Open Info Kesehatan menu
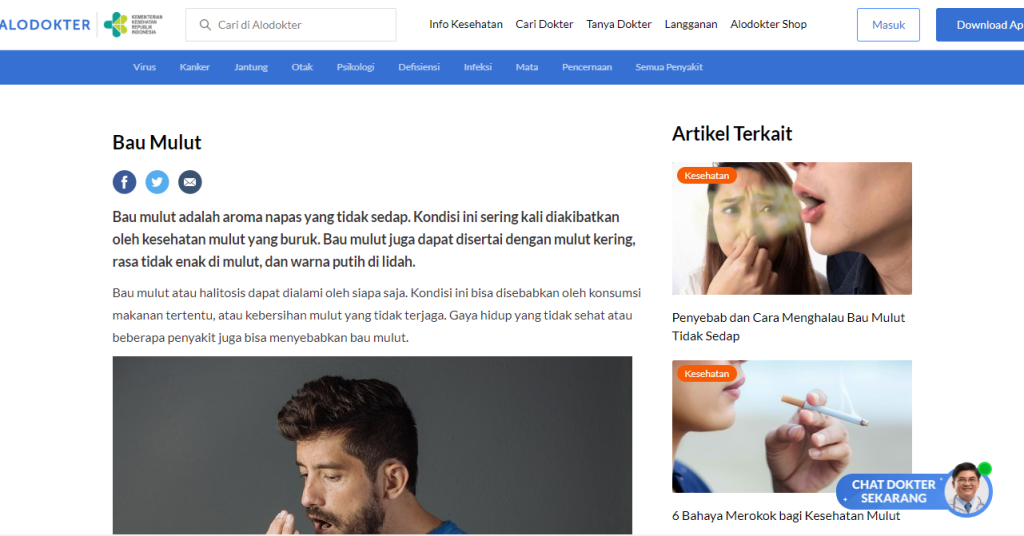1024x536 pixels. tap(466, 24)
